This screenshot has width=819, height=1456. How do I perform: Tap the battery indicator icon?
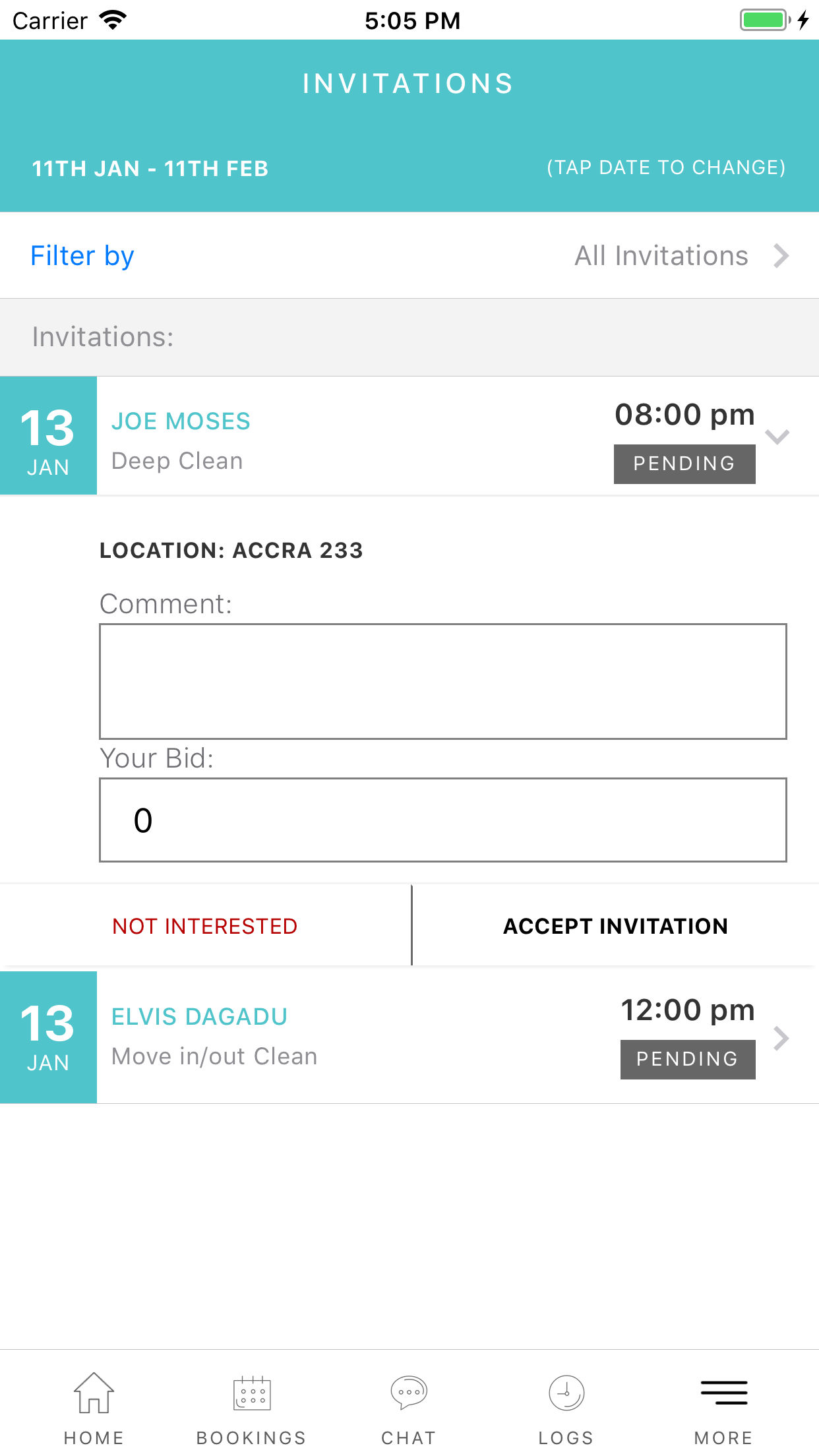(x=765, y=20)
